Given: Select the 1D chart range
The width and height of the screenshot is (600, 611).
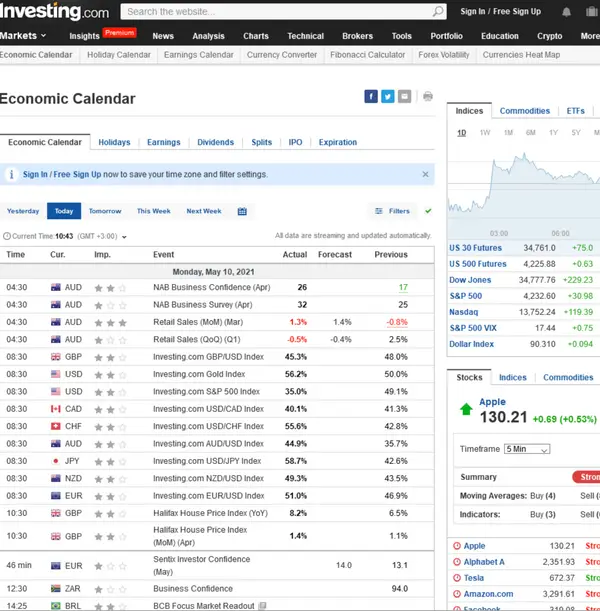Looking at the screenshot, I should tap(462, 132).
